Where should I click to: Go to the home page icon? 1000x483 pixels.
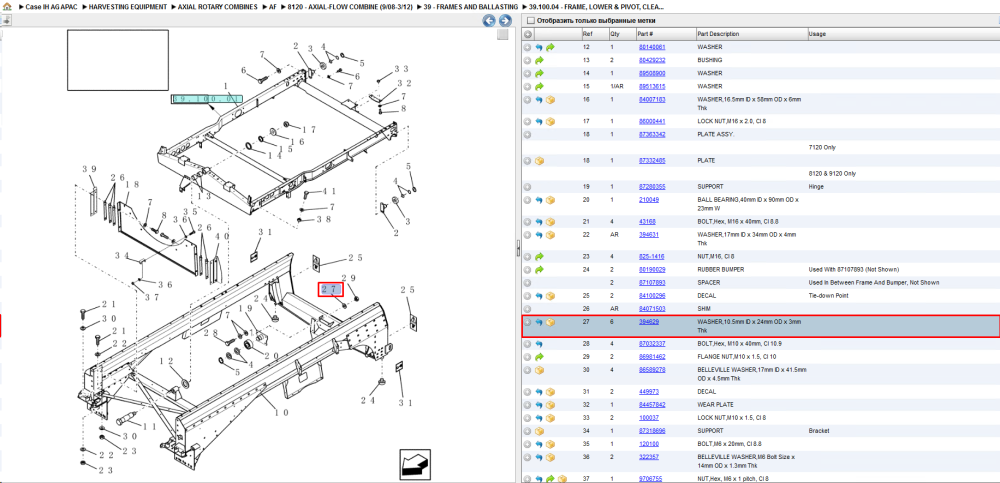[6, 6]
